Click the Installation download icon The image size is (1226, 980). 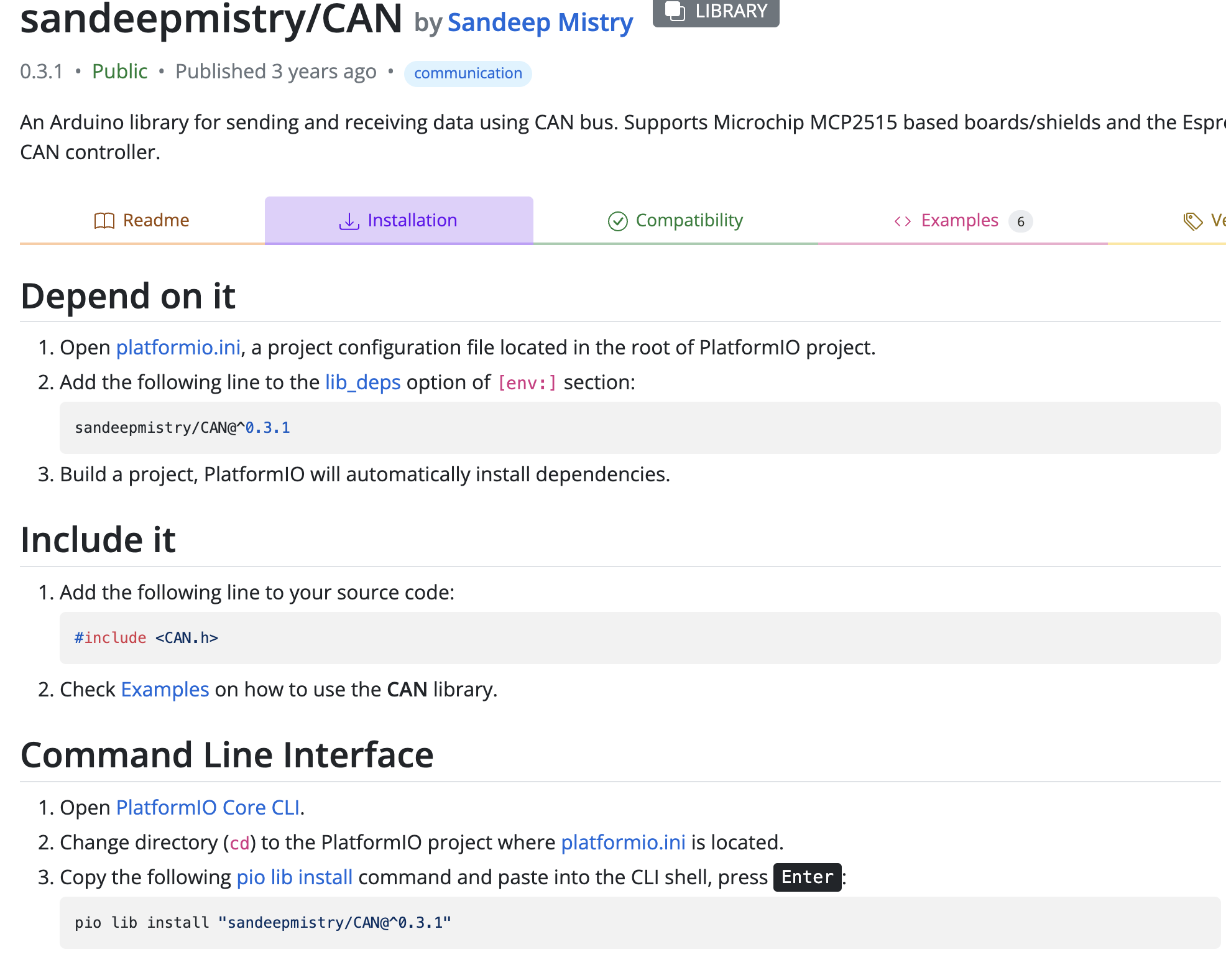click(x=349, y=221)
